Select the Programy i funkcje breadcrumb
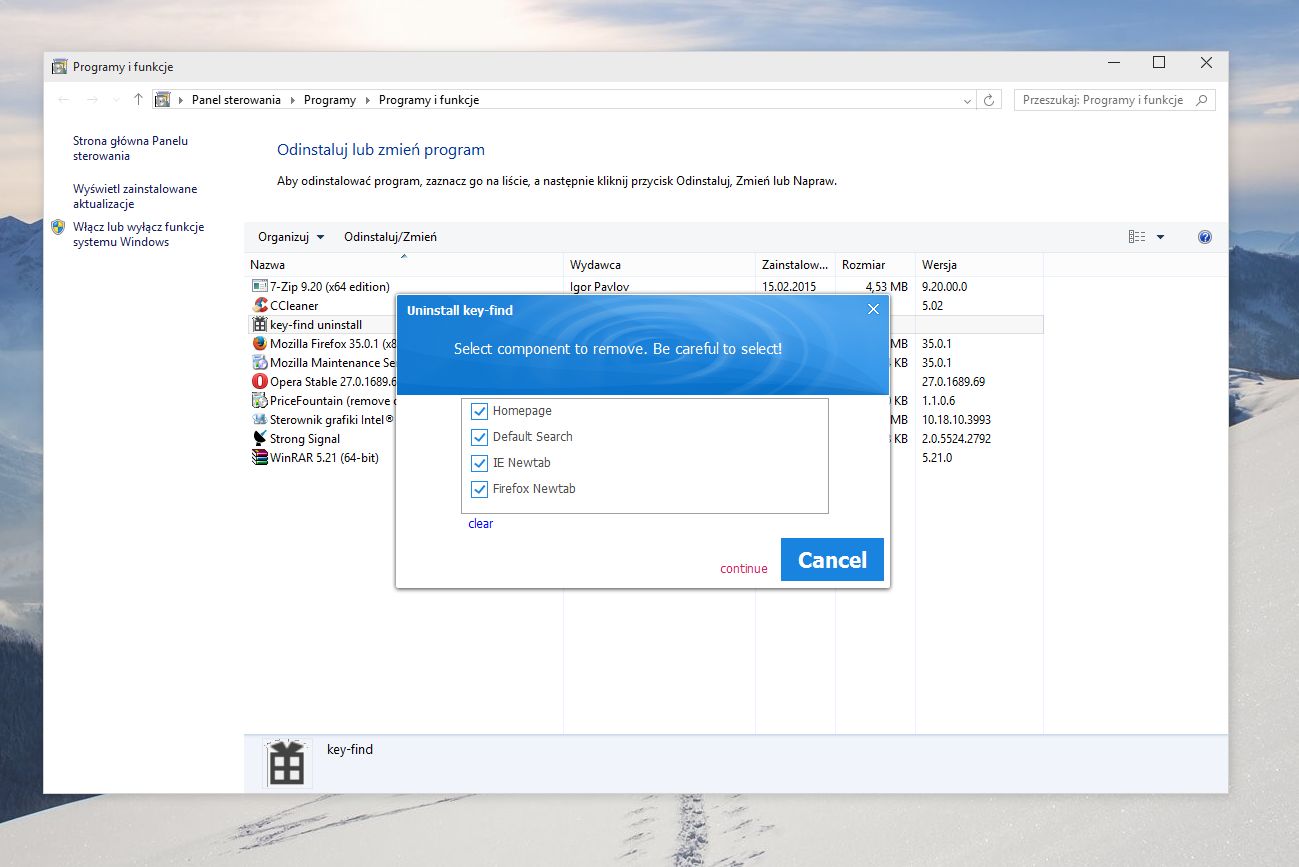 [x=429, y=100]
